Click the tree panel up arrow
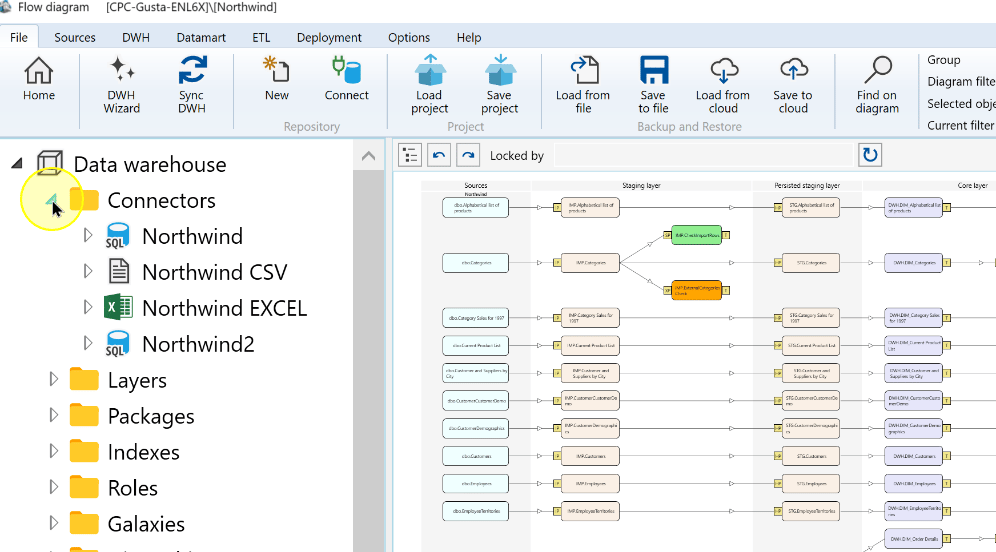This screenshot has width=996, height=552. pos(368,156)
